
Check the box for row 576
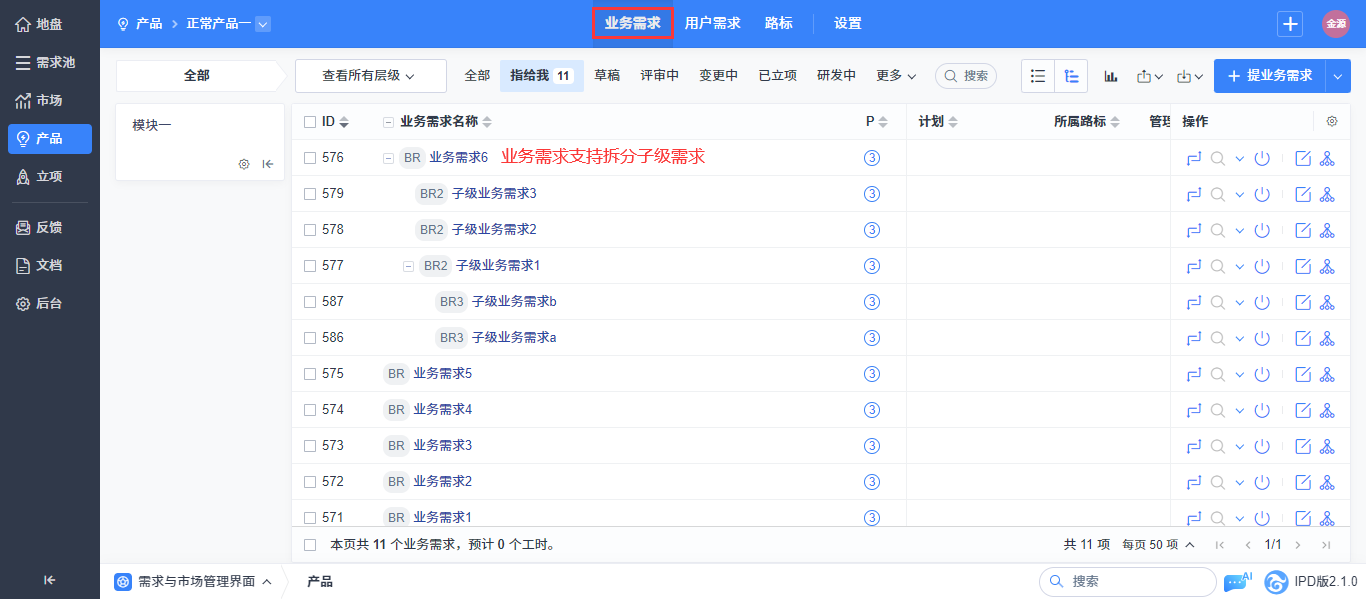[x=310, y=158]
